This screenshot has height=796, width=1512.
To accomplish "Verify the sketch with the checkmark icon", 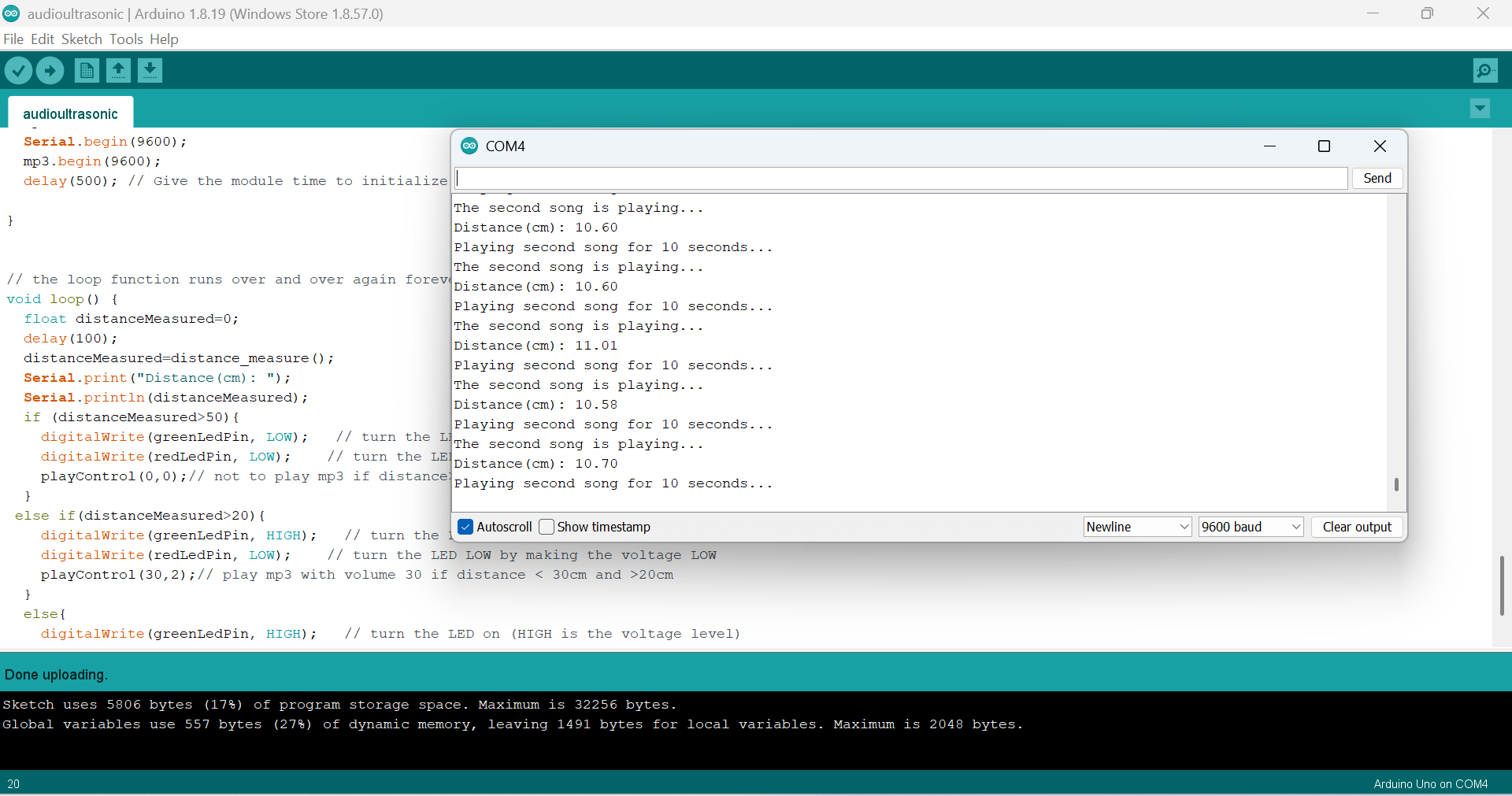I will [18, 70].
